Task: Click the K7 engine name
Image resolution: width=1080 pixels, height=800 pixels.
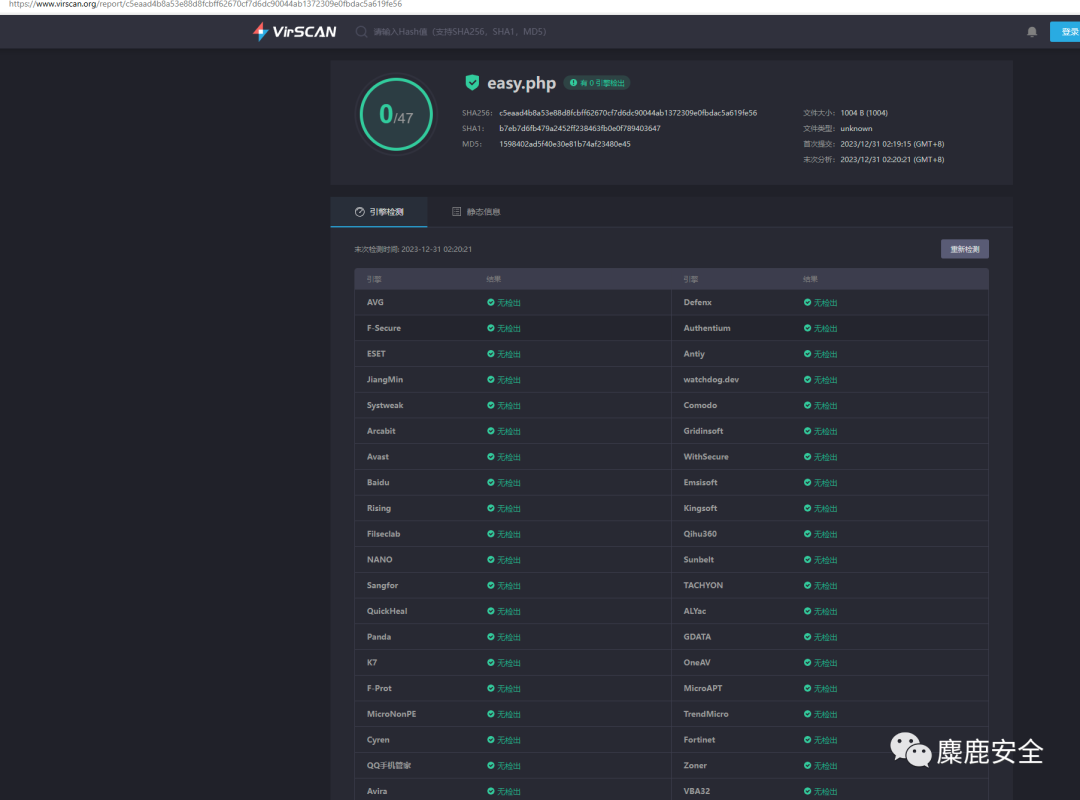Action: coord(372,662)
